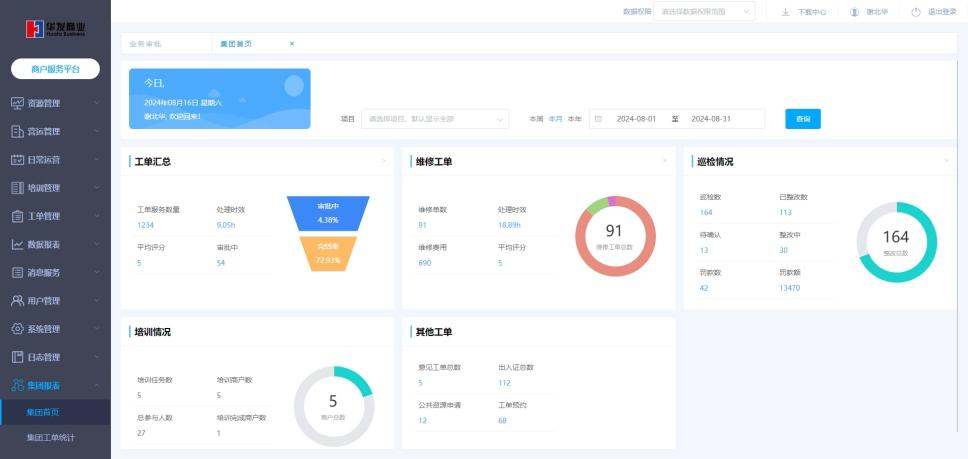Switch to the 业务审批 tab
Image resolution: width=968 pixels, height=459 pixels.
(146, 44)
